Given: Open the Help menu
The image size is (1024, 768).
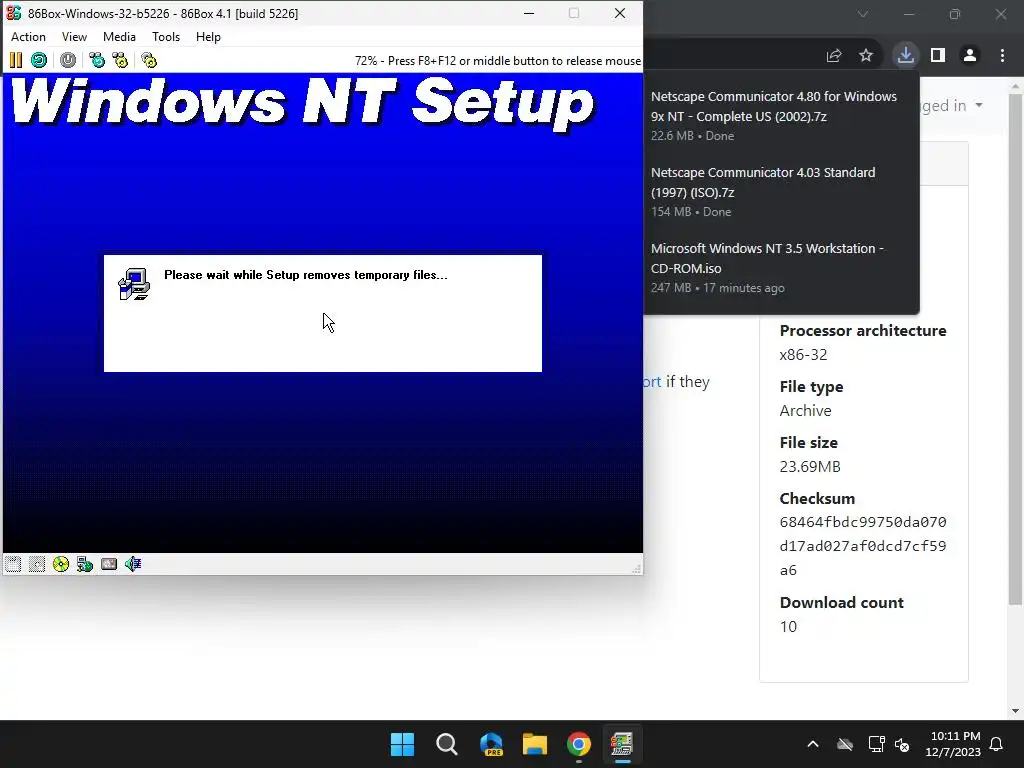Looking at the screenshot, I should [x=208, y=37].
